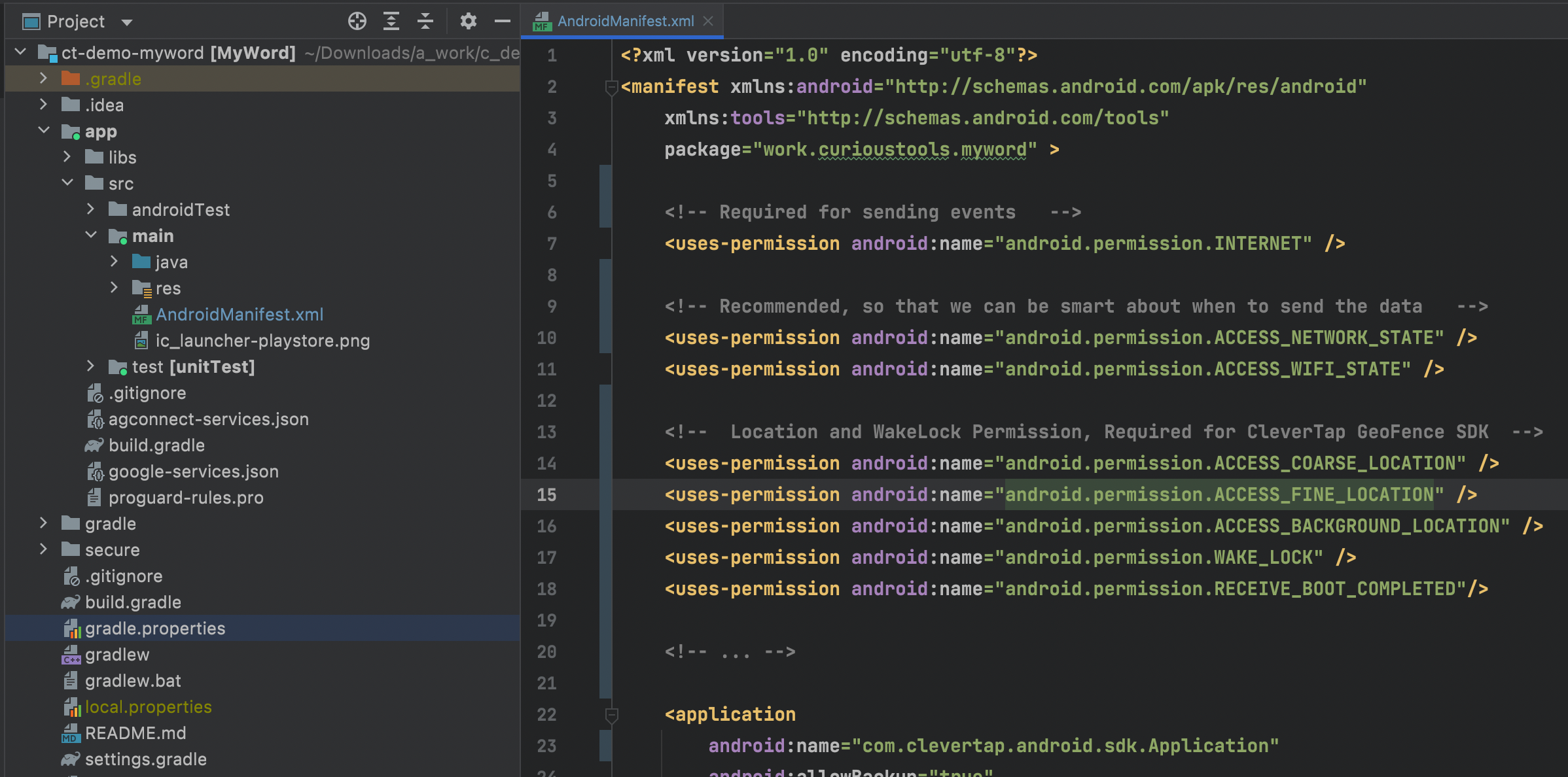Click line number 15 in the gutter
1568x777 pixels.
click(546, 495)
